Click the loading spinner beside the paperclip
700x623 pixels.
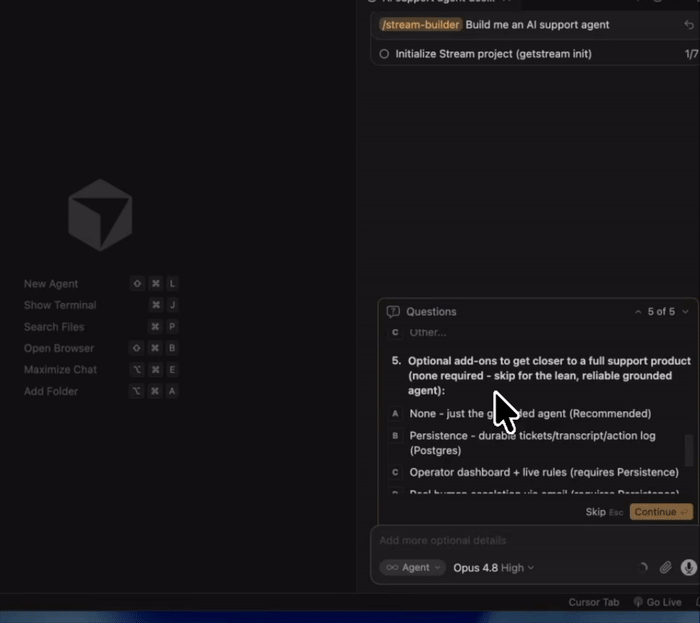642,567
